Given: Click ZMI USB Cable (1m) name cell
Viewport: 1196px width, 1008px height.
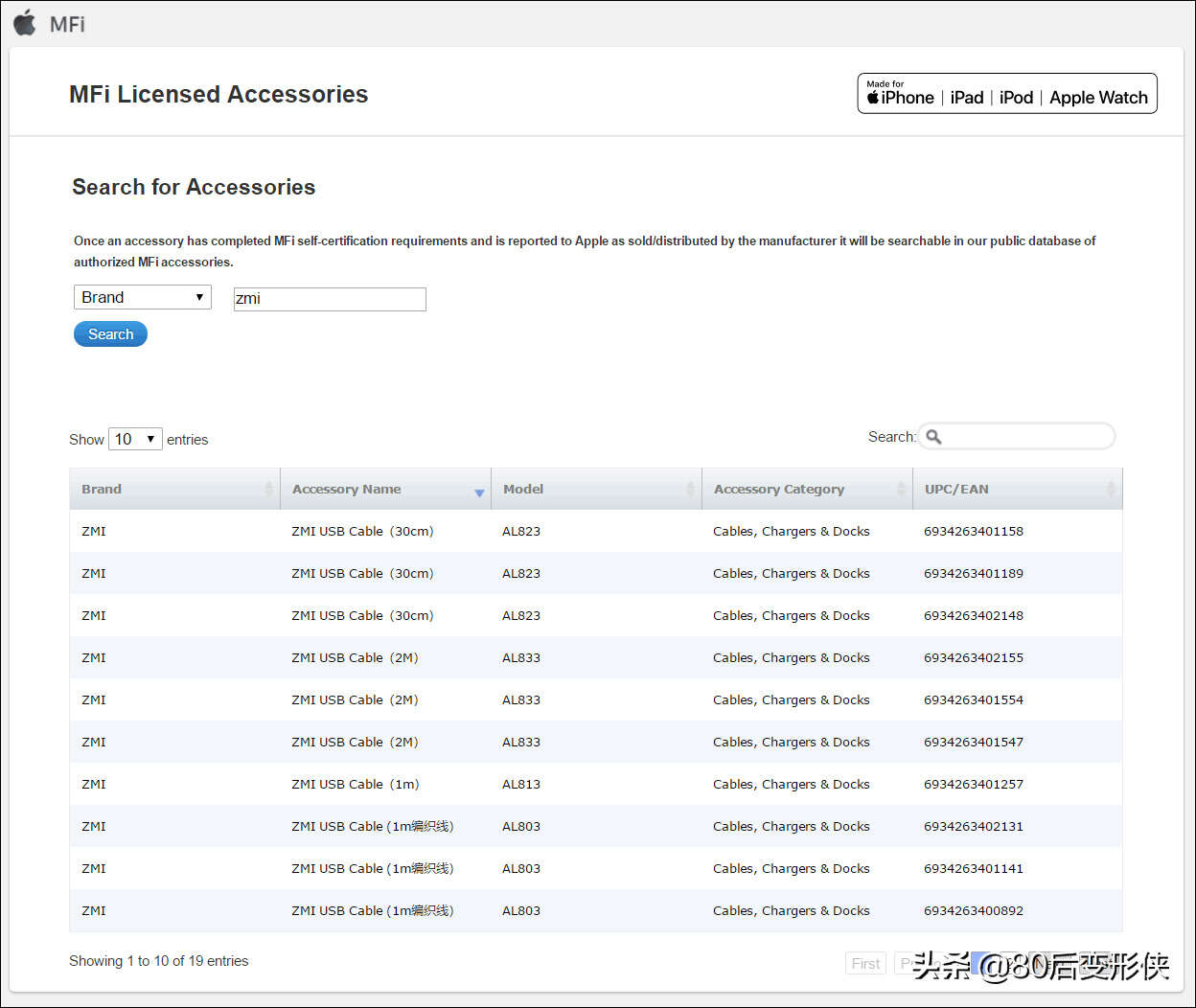Looking at the screenshot, I should click(356, 784).
